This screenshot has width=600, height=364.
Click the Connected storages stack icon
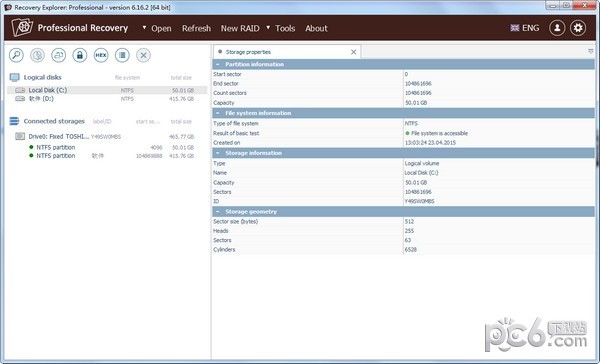(x=14, y=121)
